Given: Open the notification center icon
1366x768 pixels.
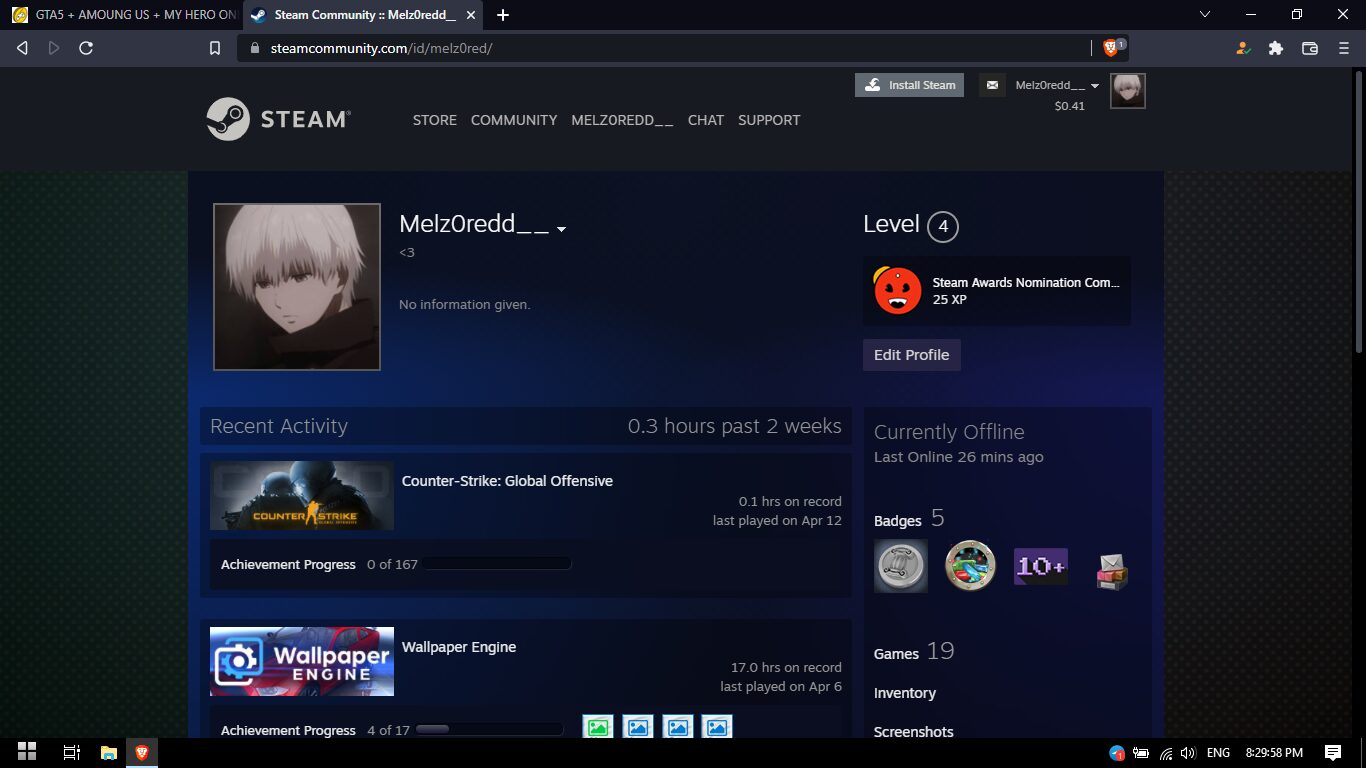Looking at the screenshot, I should tap(1333, 752).
